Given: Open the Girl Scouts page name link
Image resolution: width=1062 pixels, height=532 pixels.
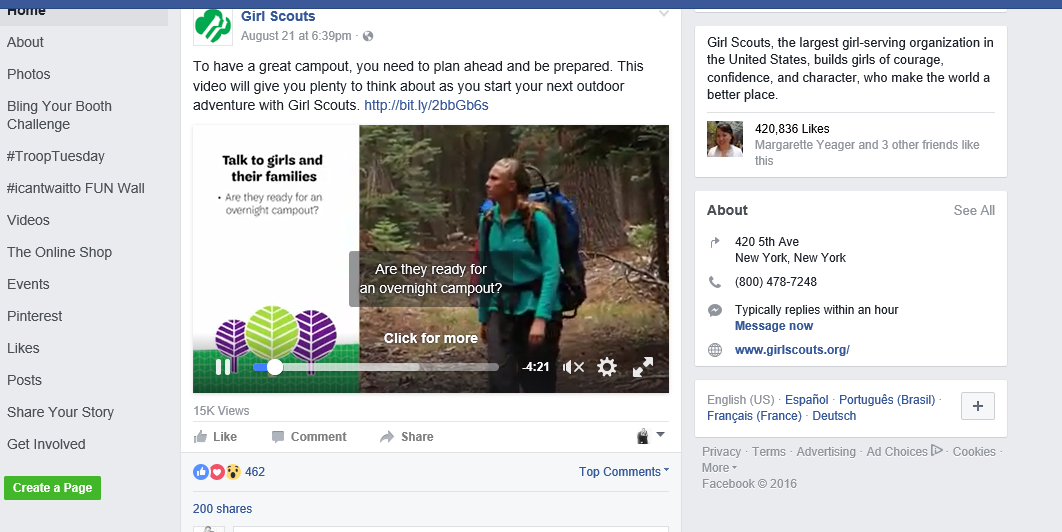Looking at the screenshot, I should pyautogui.click(x=278, y=16).
